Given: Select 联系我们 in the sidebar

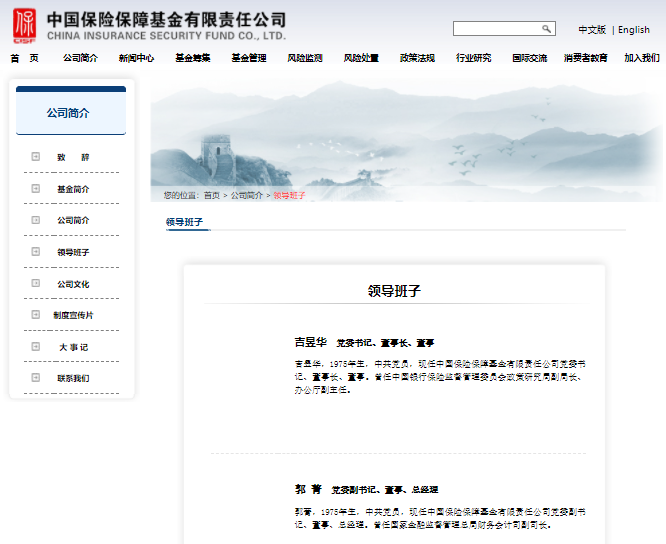Looking at the screenshot, I should (73, 378).
